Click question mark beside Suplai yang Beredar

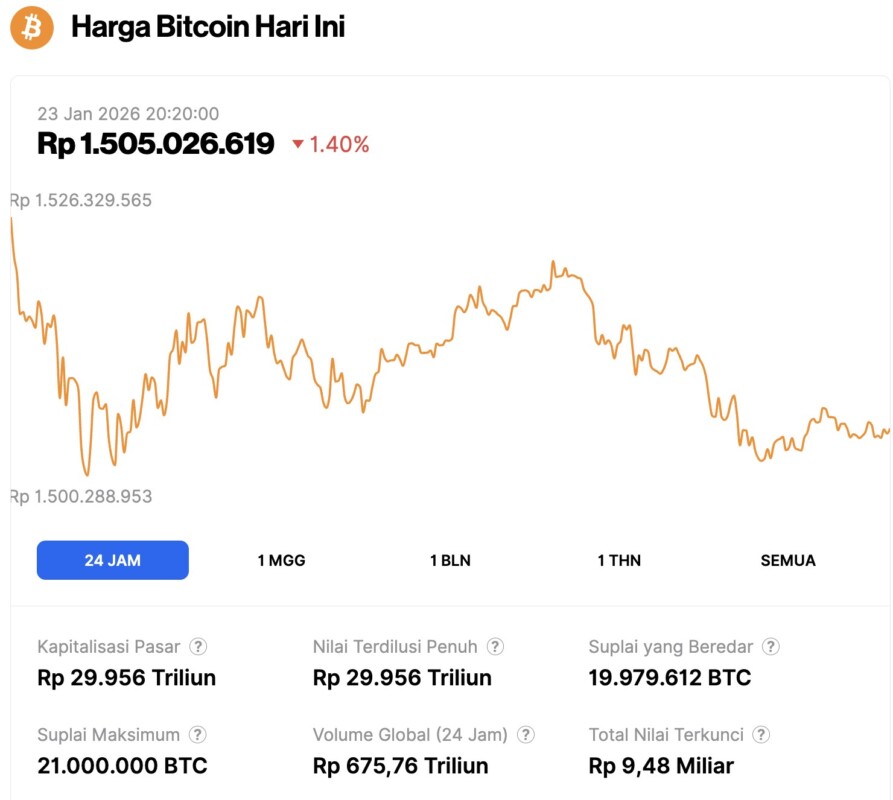771,647
